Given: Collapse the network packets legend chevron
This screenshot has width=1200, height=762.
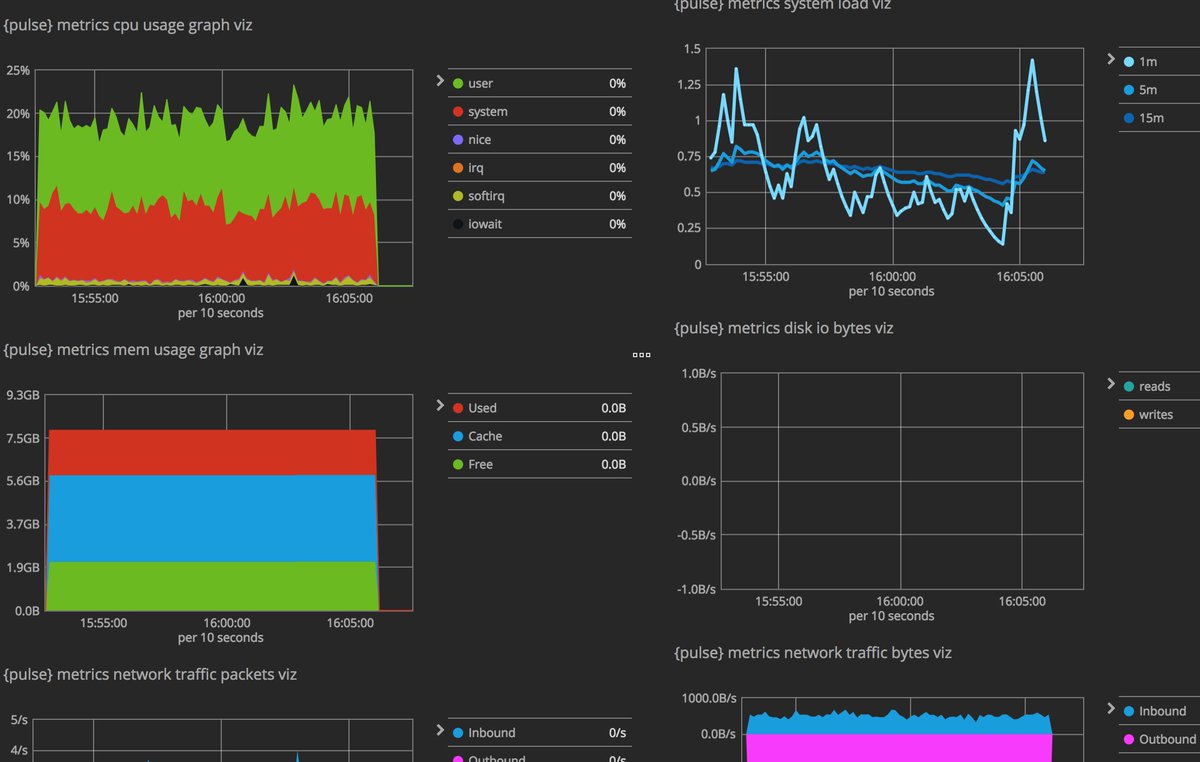Looking at the screenshot, I should tap(440, 730).
